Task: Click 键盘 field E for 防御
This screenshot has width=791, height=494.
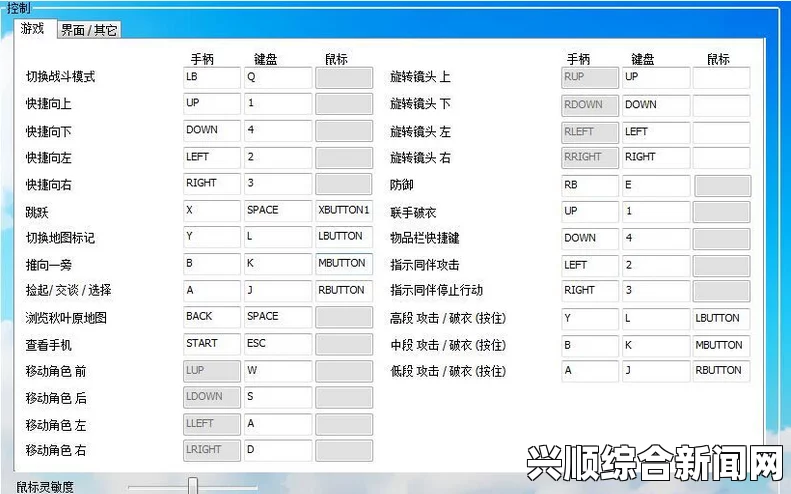Action: [x=656, y=186]
